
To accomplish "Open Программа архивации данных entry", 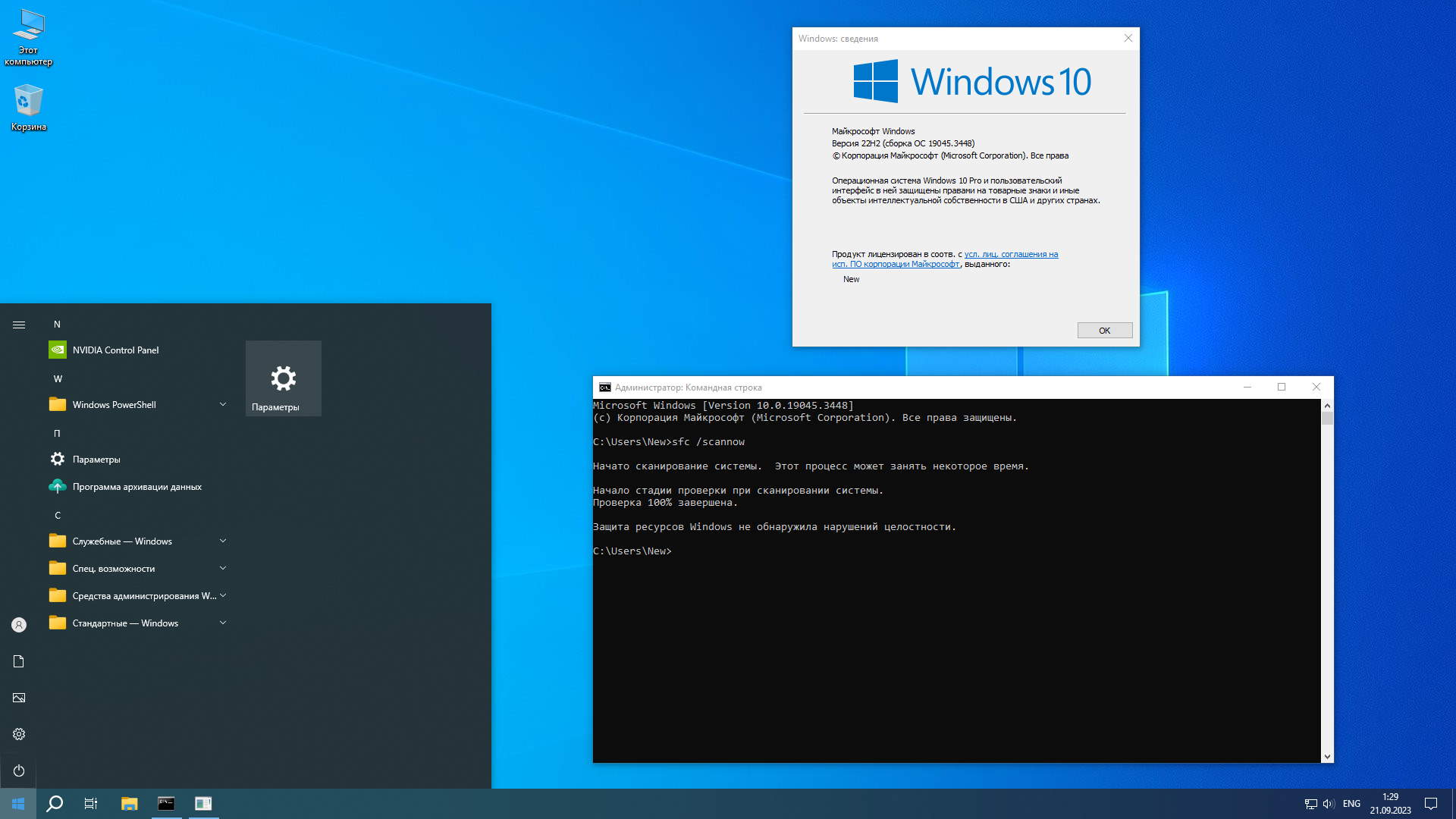I will pos(136,487).
